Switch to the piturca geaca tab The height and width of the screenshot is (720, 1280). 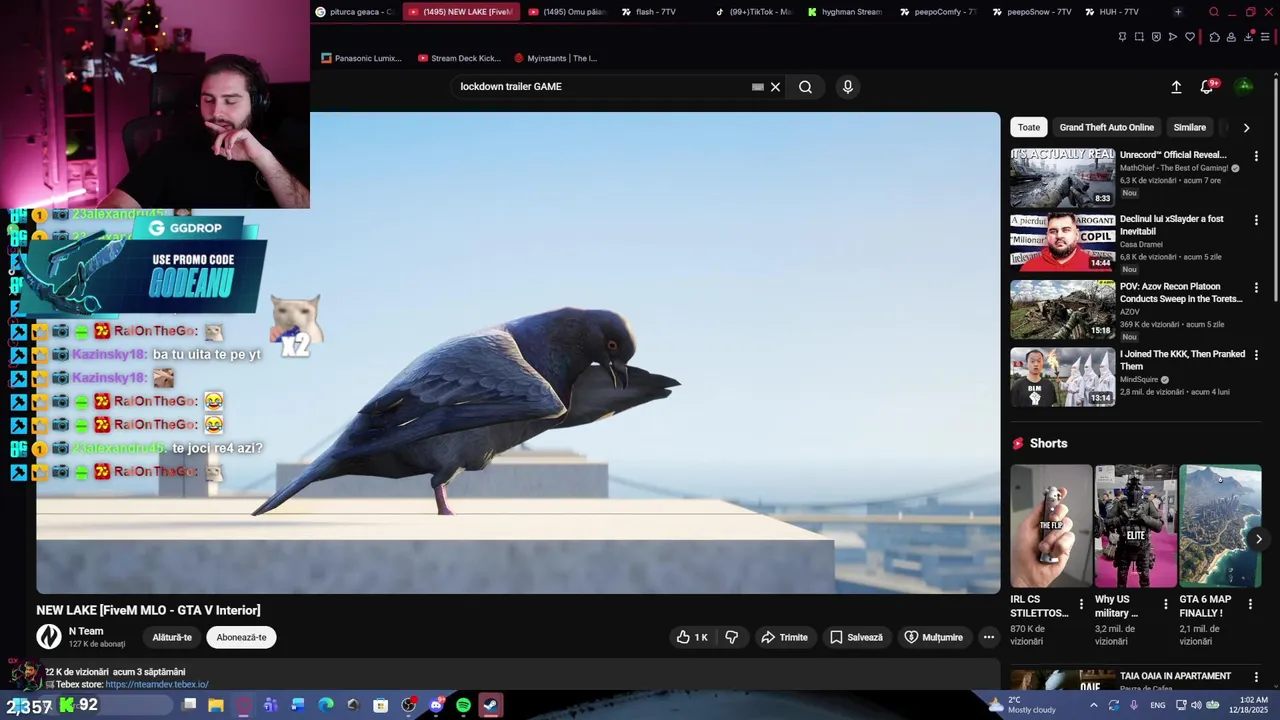coord(354,12)
